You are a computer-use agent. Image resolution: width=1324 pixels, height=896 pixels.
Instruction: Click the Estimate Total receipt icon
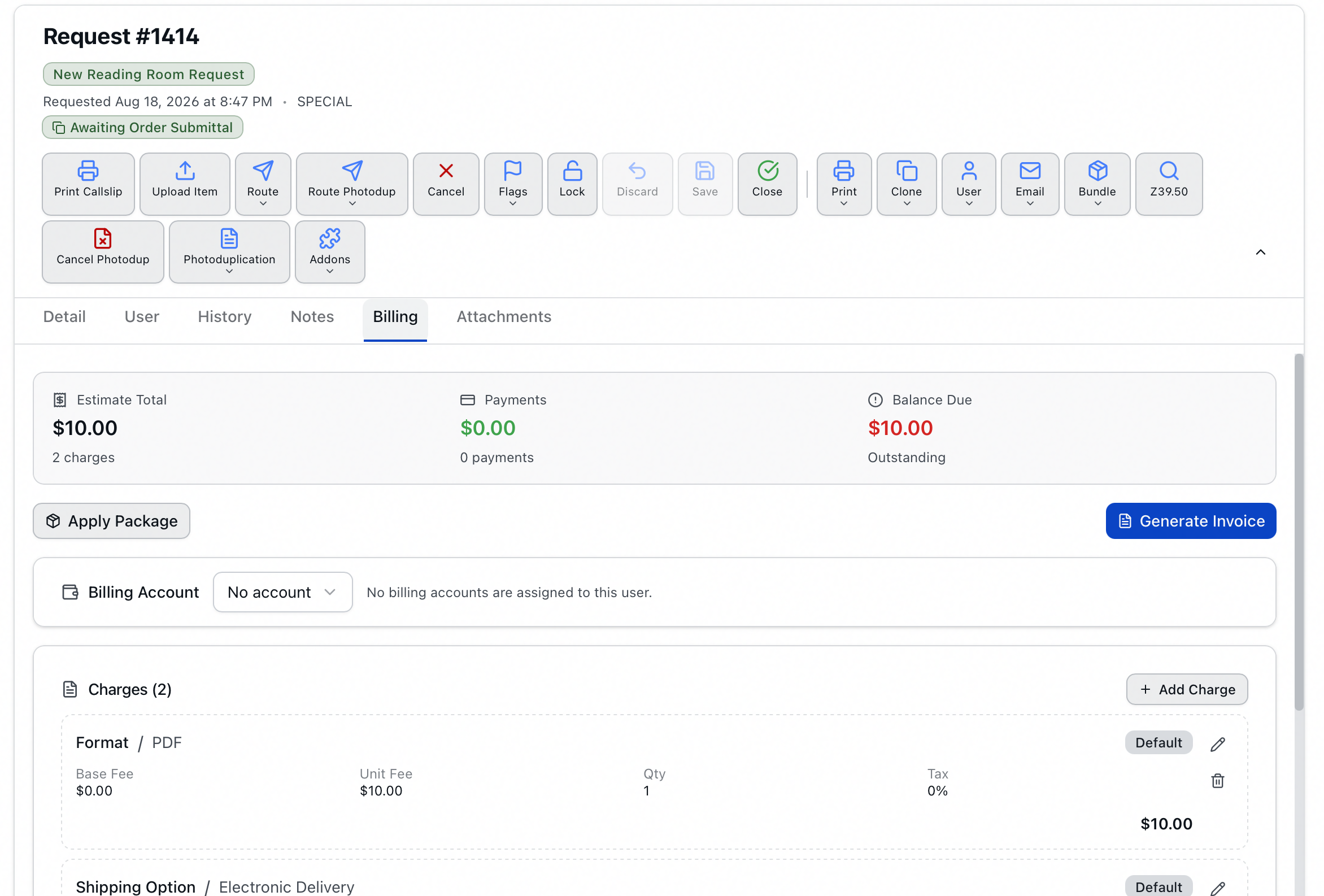click(60, 399)
